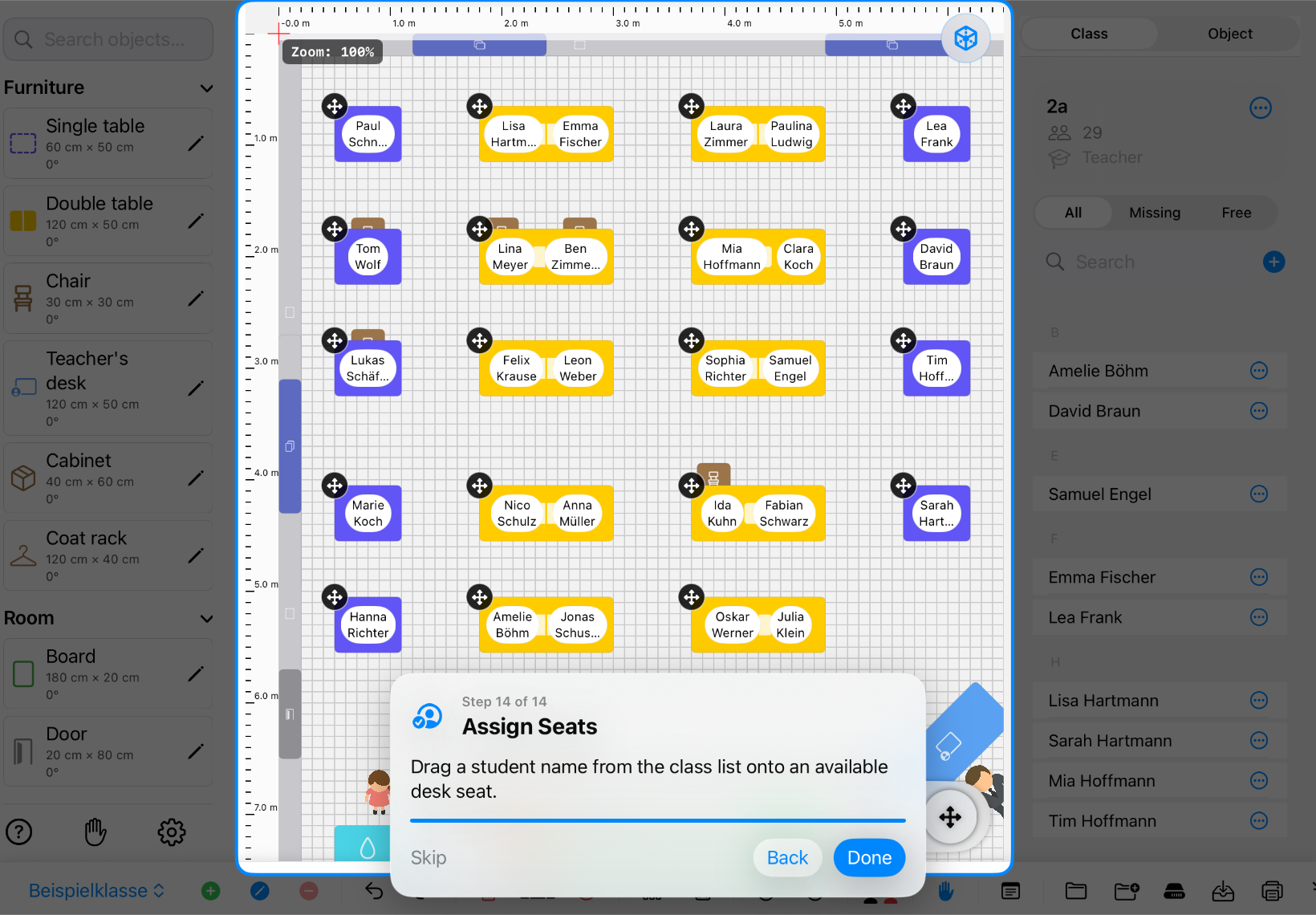Open the Beispielklasse class selector
The width and height of the screenshot is (1316, 915).
point(96,890)
